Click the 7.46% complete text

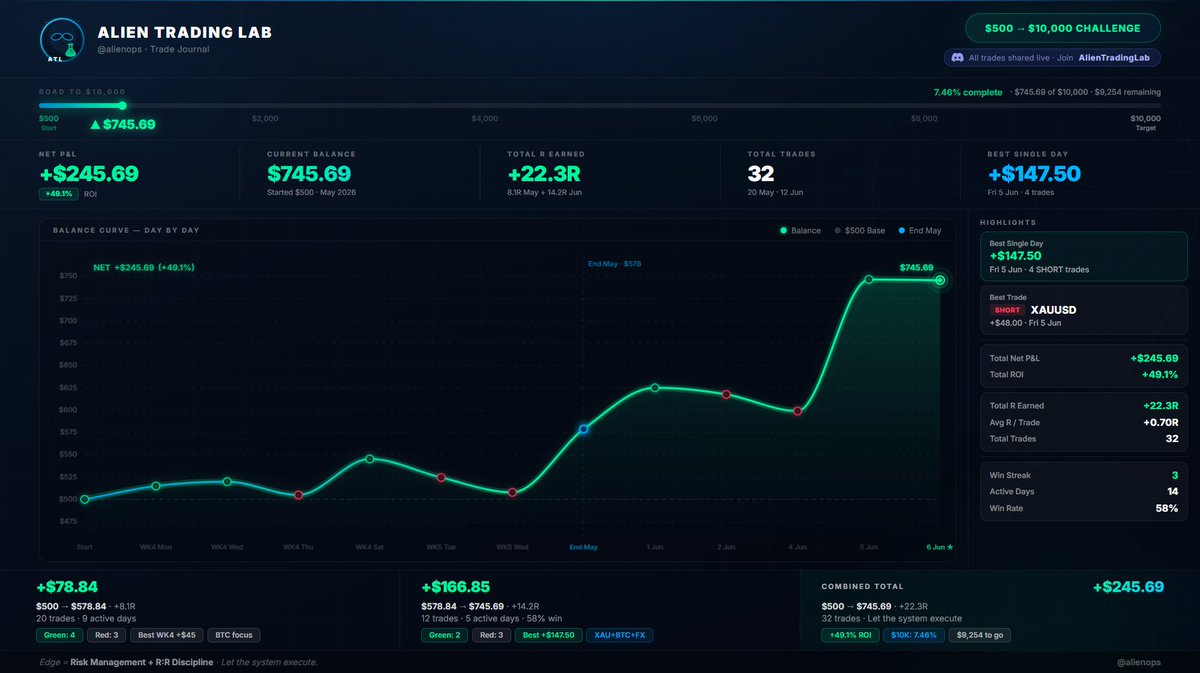(968, 92)
